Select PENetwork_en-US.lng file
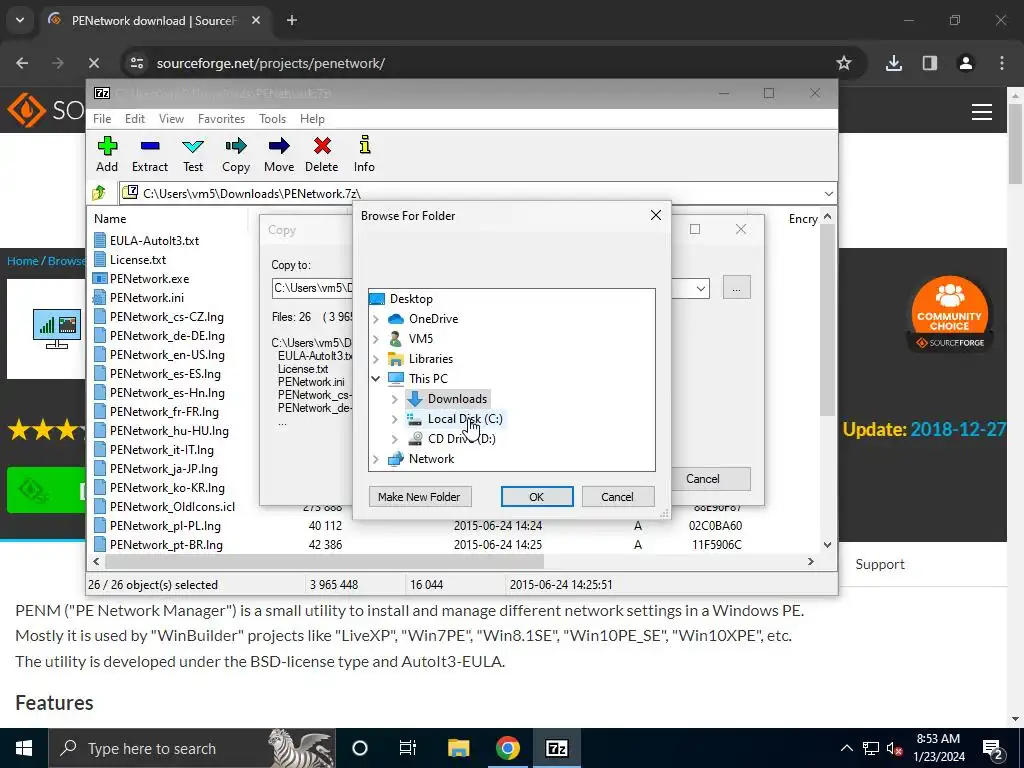Viewport: 1024px width, 768px height. [x=159, y=355]
